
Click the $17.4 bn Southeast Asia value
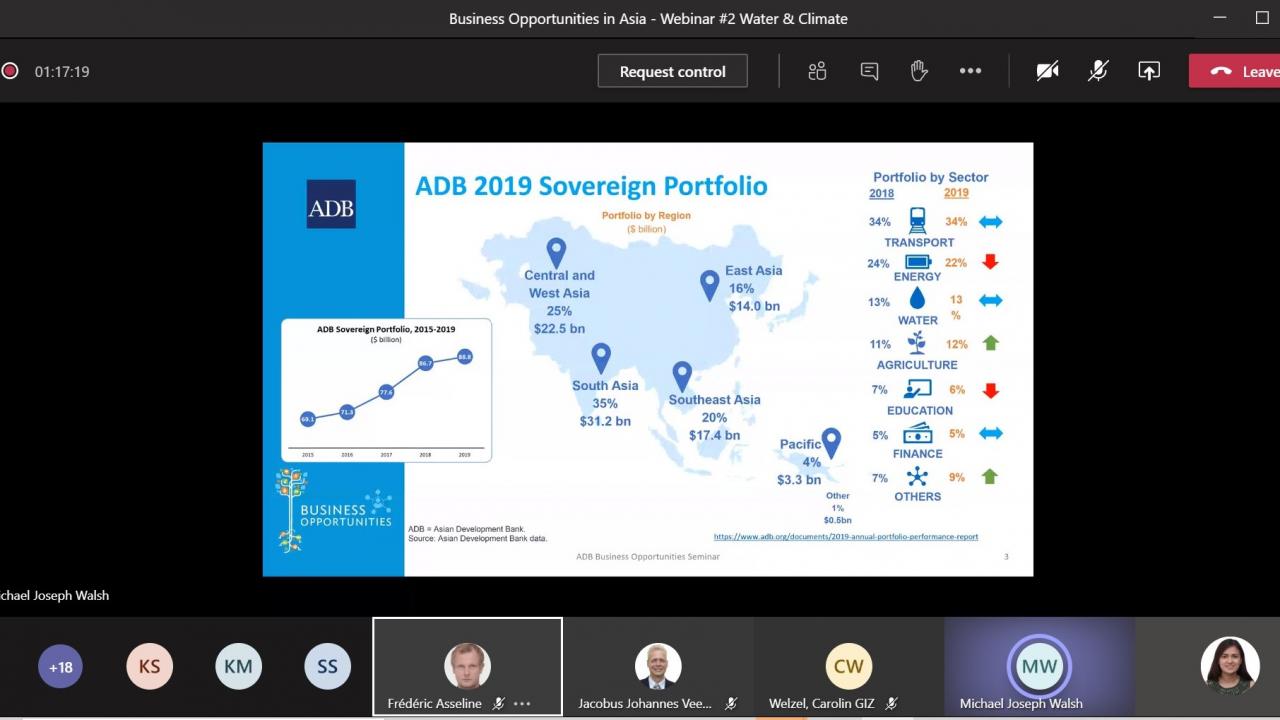pos(714,435)
